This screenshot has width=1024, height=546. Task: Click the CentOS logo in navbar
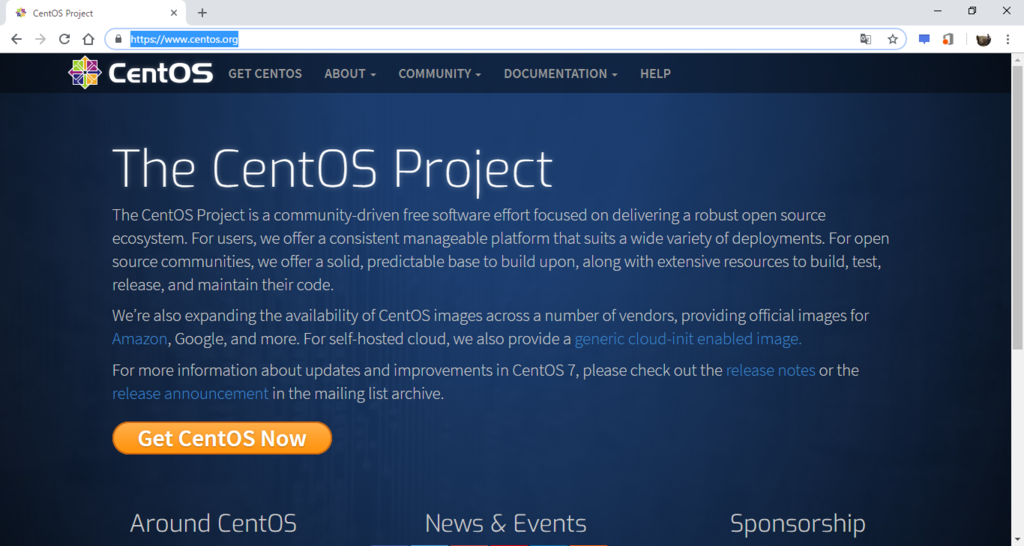point(140,72)
